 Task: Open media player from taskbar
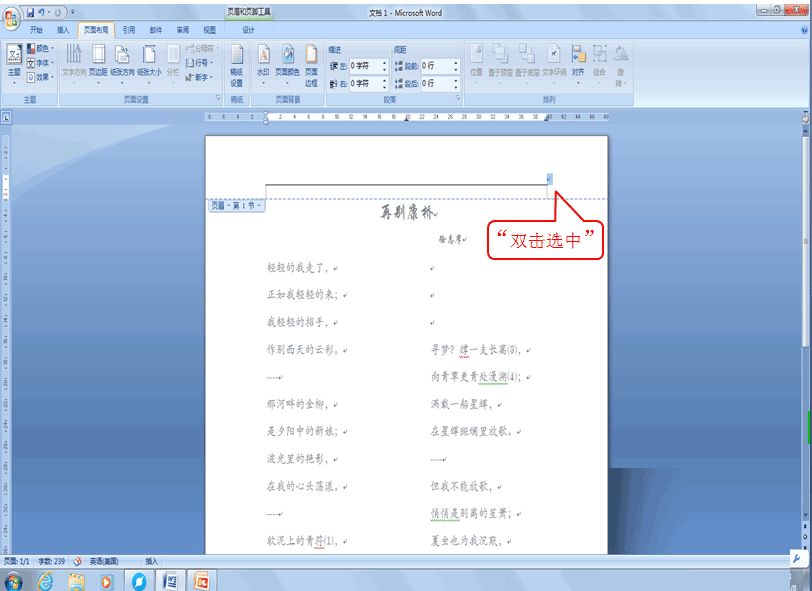tap(107, 582)
